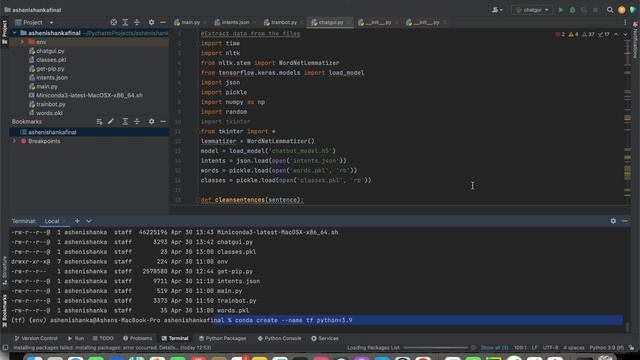Select classes.pkl in project tree
Image resolution: width=640 pixels, height=360 pixels.
tap(51, 60)
